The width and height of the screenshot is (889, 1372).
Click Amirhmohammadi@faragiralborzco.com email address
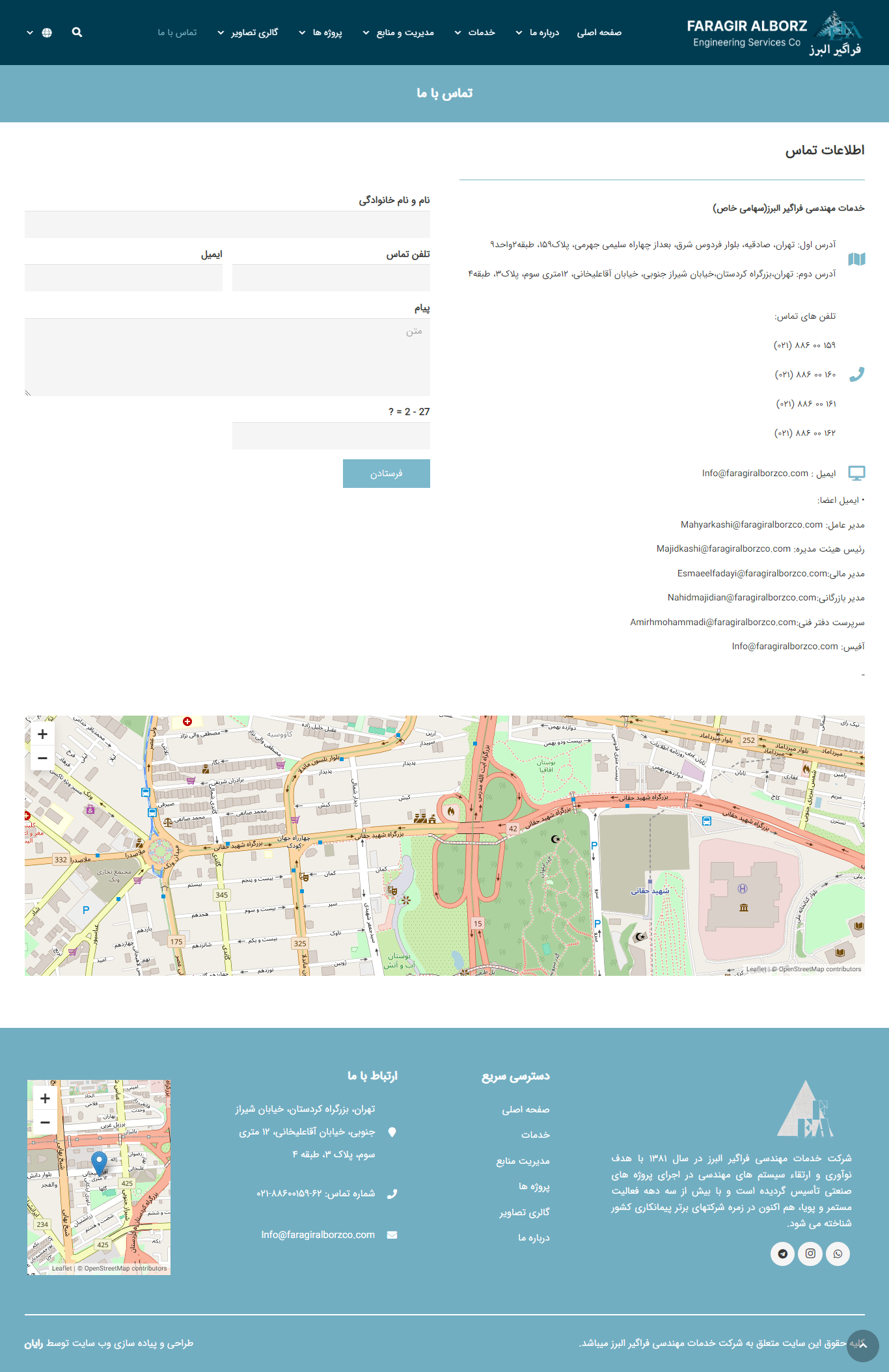click(x=713, y=623)
